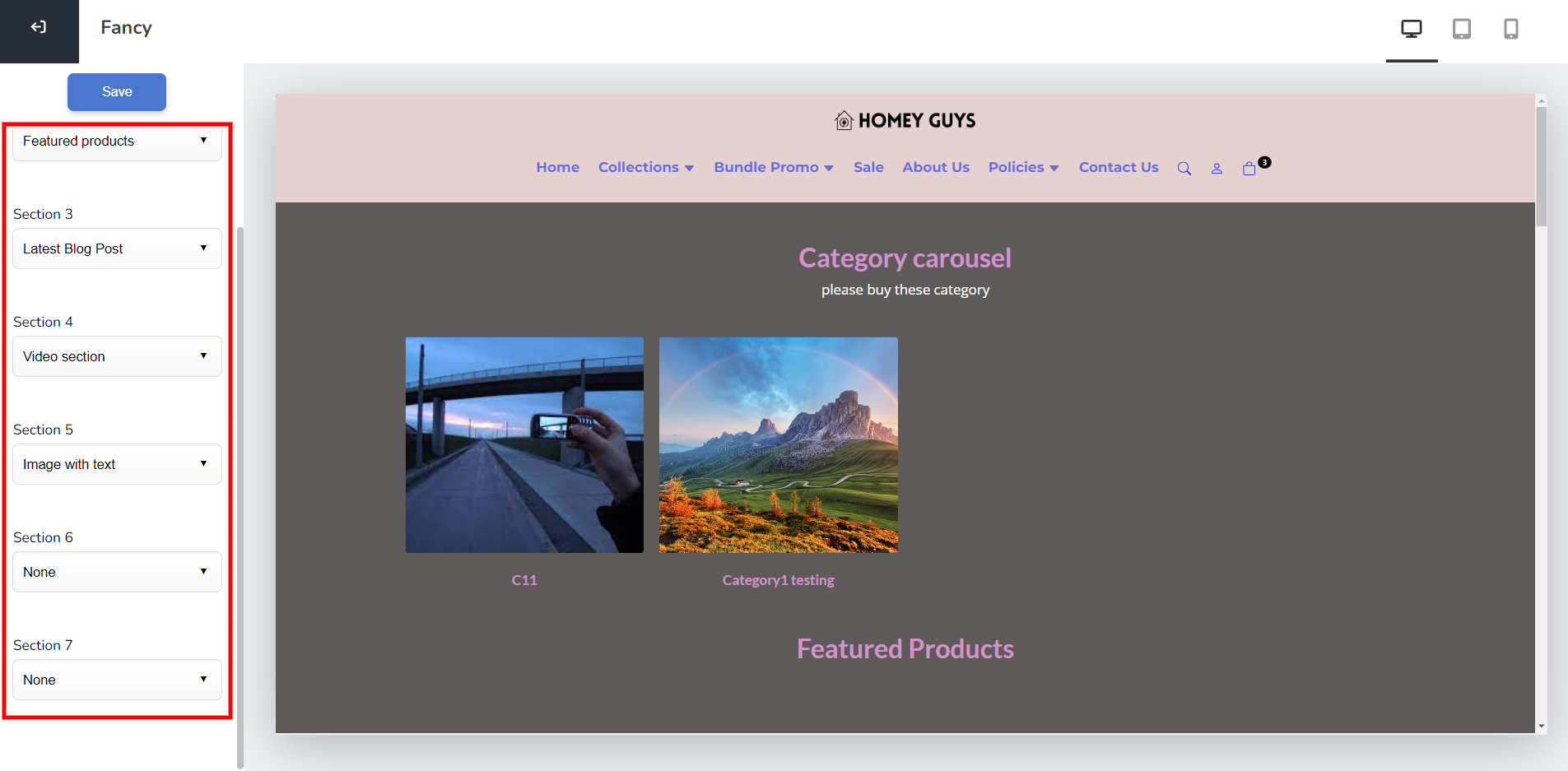
Task: Click the 'please buy these category' subtitle
Action: (x=905, y=290)
